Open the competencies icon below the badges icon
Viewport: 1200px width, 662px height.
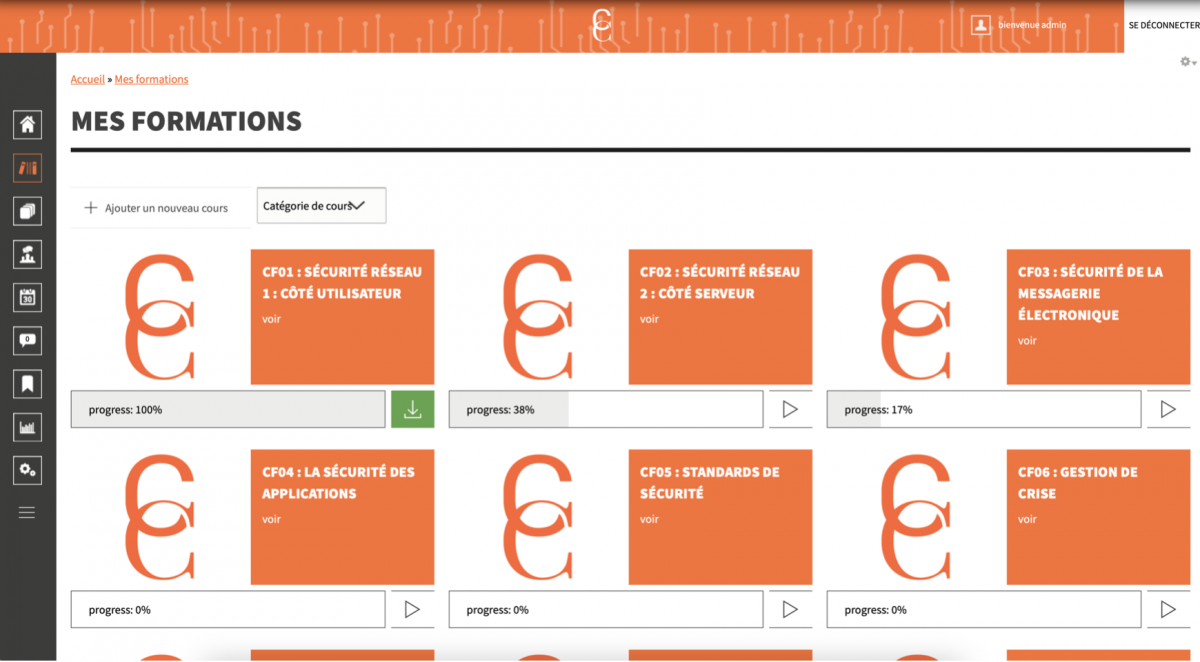click(27, 254)
